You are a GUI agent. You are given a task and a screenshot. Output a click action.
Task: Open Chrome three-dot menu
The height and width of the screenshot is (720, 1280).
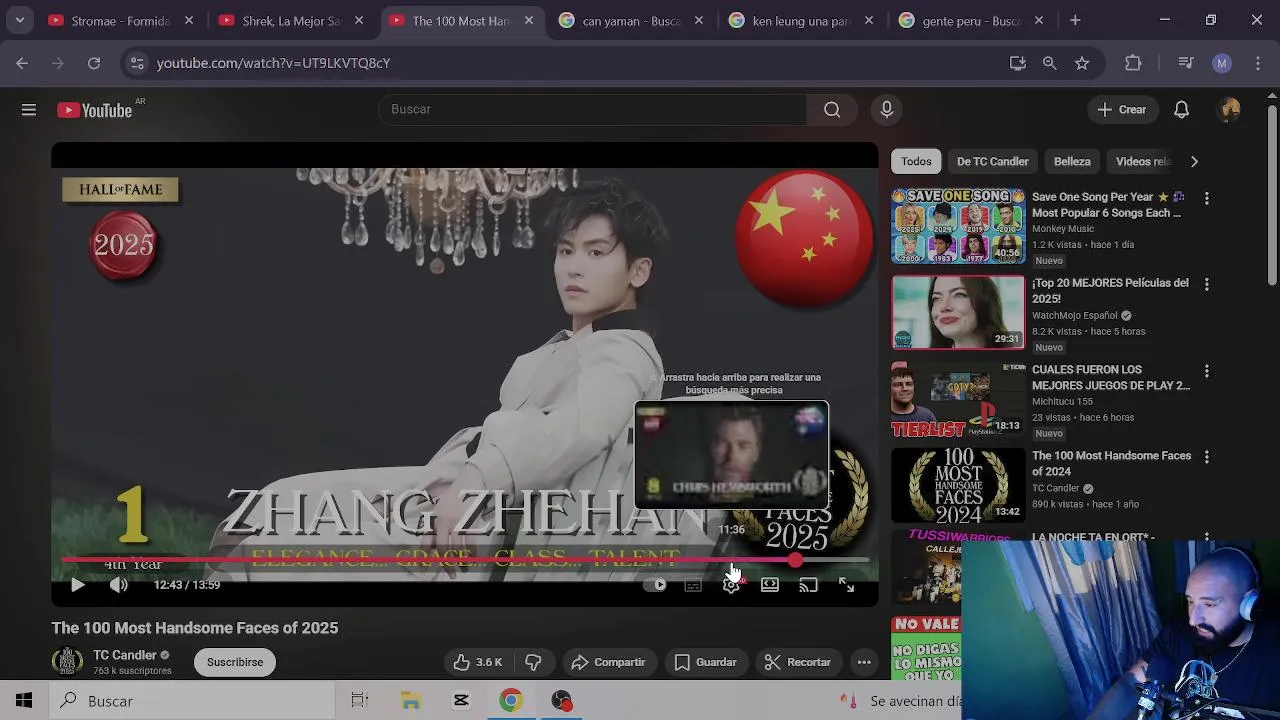coord(1257,63)
